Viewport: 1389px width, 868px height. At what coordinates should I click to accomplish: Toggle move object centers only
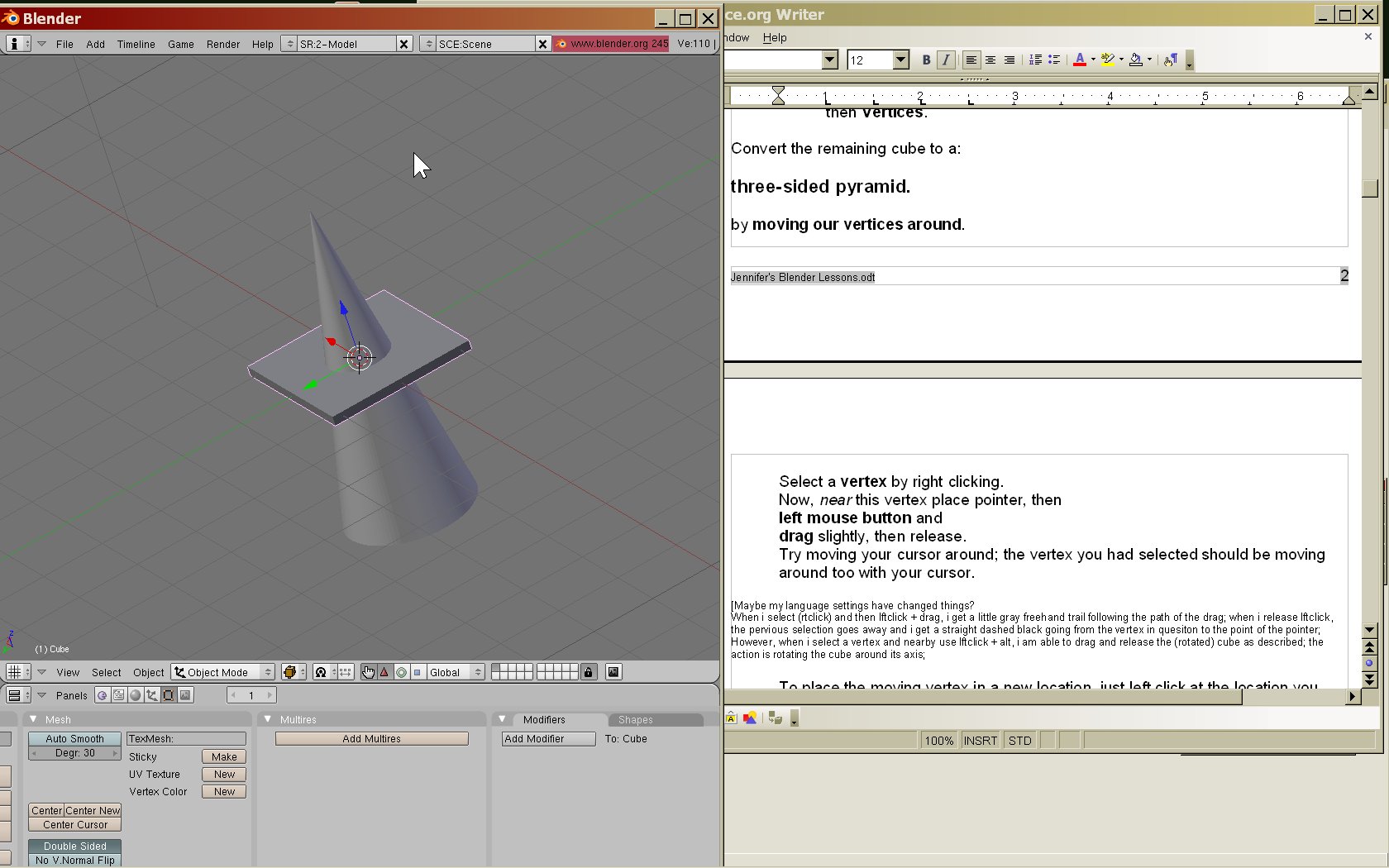(346, 672)
